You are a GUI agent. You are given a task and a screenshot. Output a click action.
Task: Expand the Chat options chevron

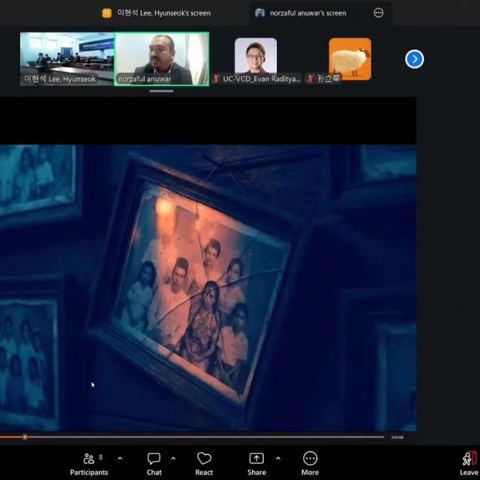173,459
